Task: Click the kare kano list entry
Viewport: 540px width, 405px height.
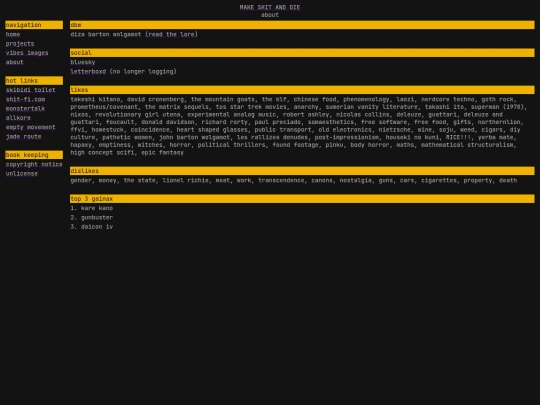Action: point(97,208)
